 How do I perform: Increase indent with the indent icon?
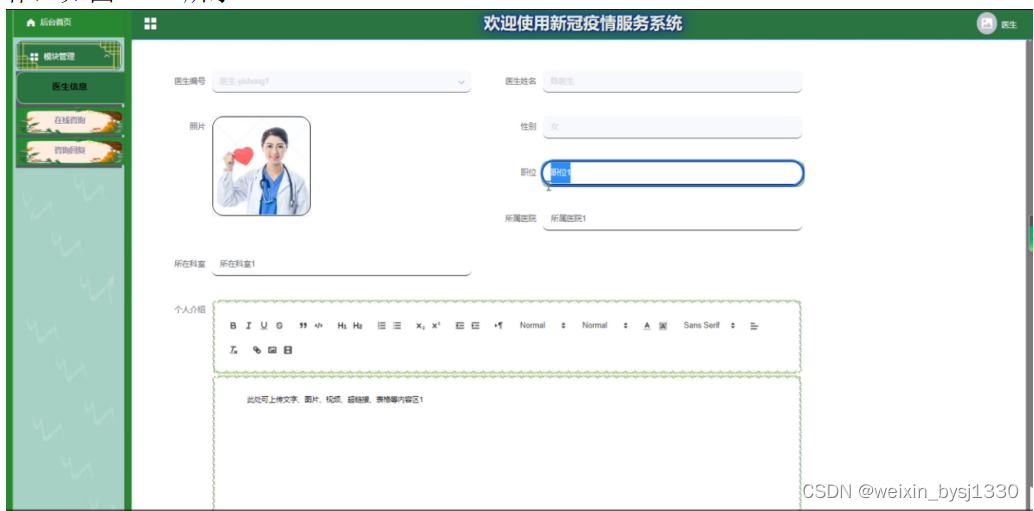coord(475,326)
